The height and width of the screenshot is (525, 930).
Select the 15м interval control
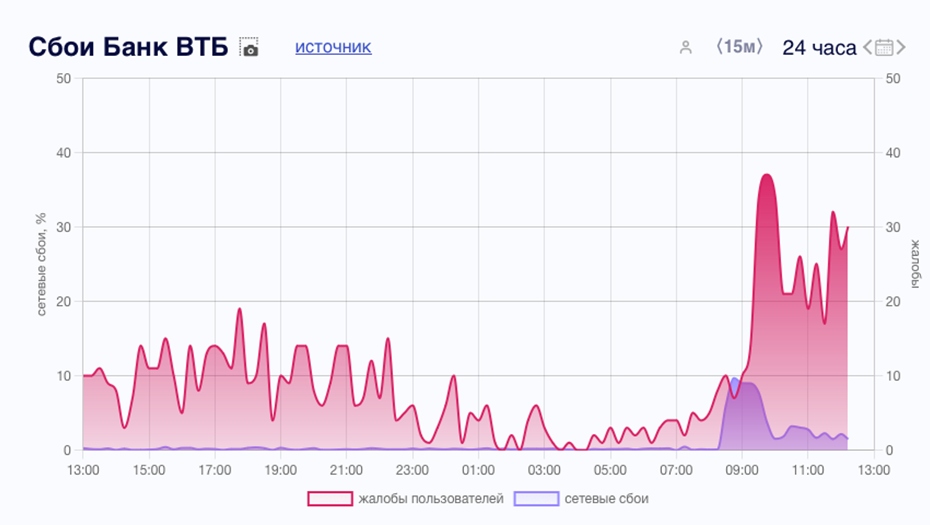coord(739,47)
